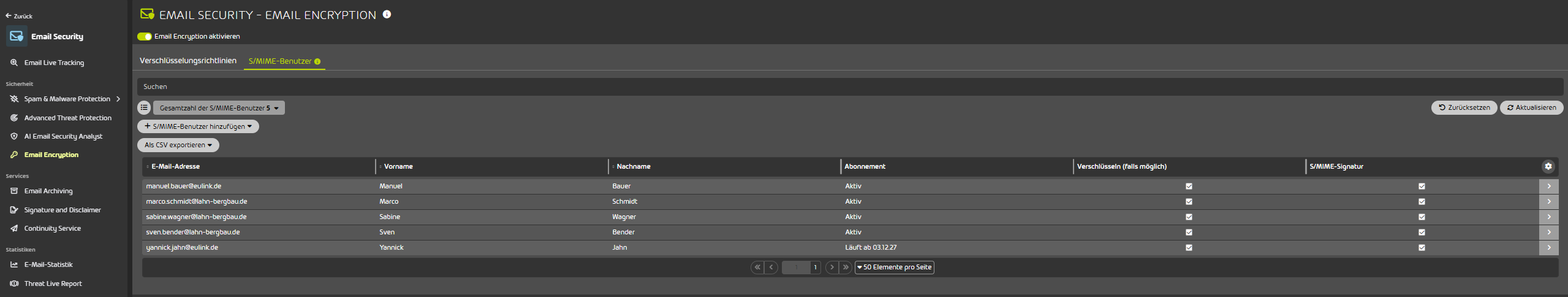The height and width of the screenshot is (297, 1568).
Task: Open the Als CSV exportieren dropdown
Action: click(x=178, y=145)
